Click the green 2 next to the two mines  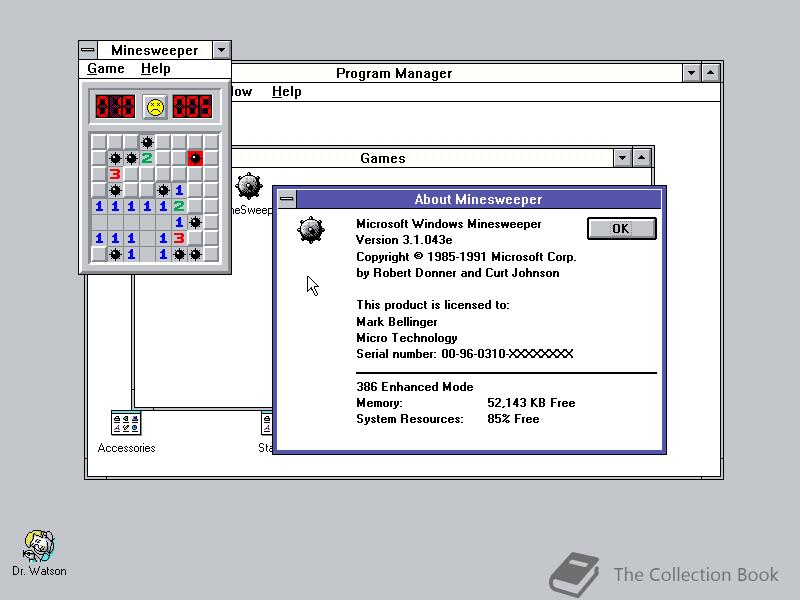147,158
